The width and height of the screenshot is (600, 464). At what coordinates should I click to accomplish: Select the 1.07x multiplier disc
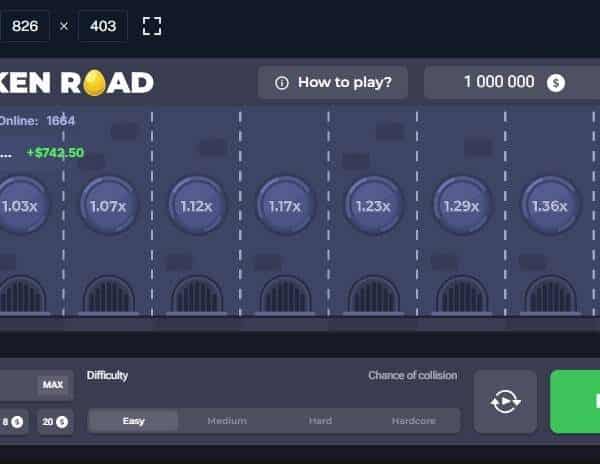109,206
